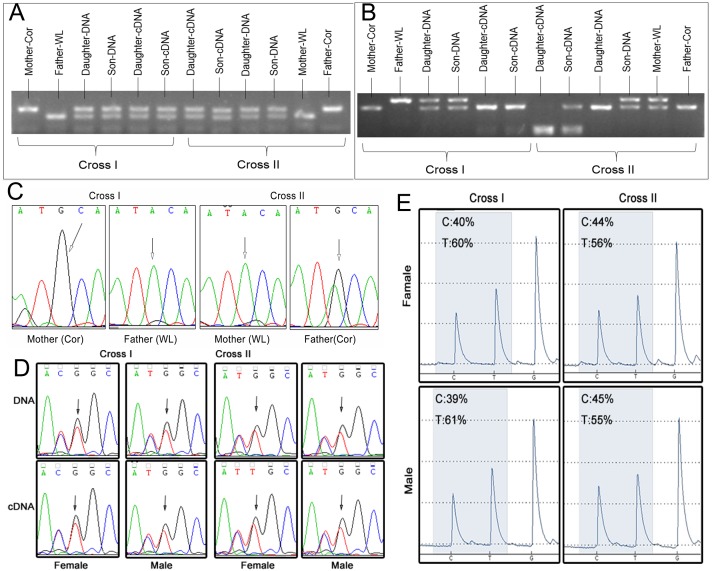Open the gel image in panel A
Image resolution: width=712 pixels, height=571 pixels.
point(181,112)
